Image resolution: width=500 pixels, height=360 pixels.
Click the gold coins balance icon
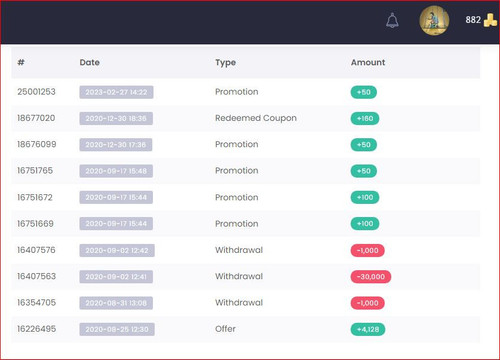click(x=490, y=20)
